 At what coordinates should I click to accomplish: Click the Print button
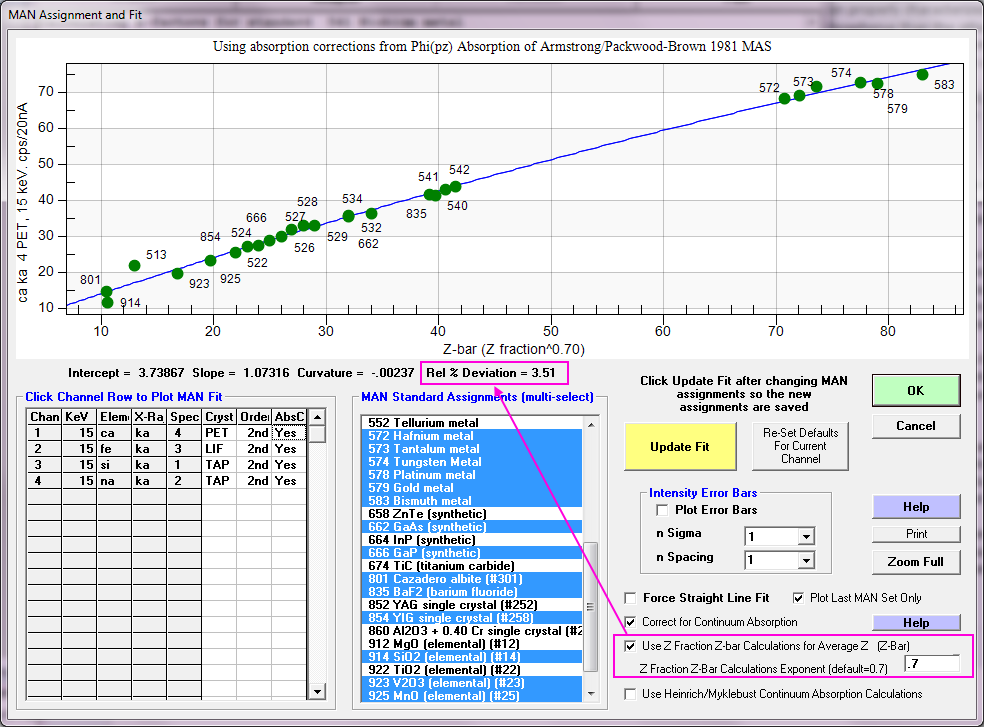coord(915,533)
